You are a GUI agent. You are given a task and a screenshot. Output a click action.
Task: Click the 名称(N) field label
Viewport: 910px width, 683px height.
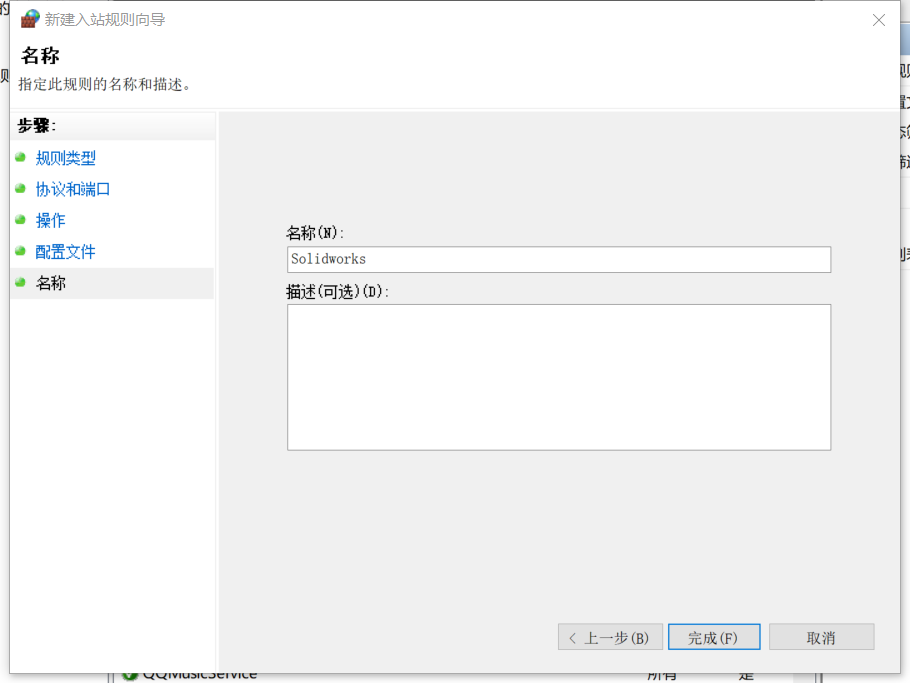[x=315, y=233]
